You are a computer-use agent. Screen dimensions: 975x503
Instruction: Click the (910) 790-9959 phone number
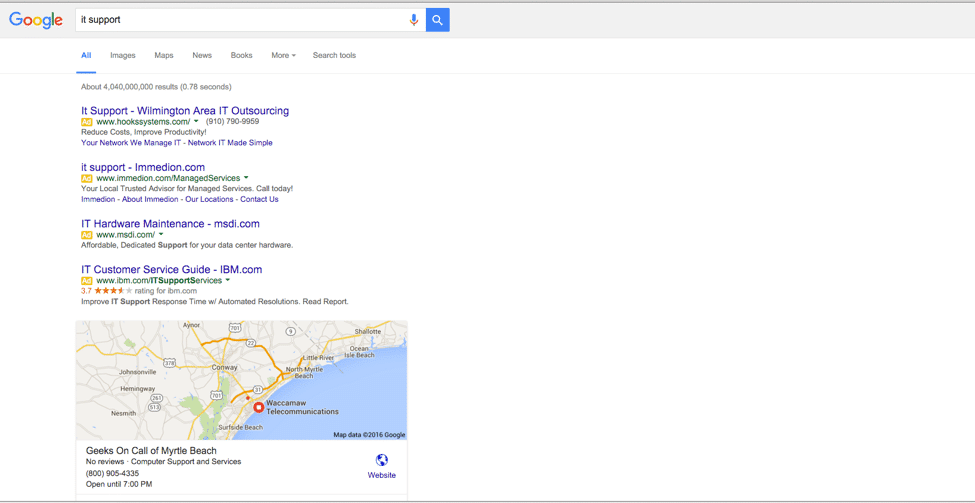point(233,122)
